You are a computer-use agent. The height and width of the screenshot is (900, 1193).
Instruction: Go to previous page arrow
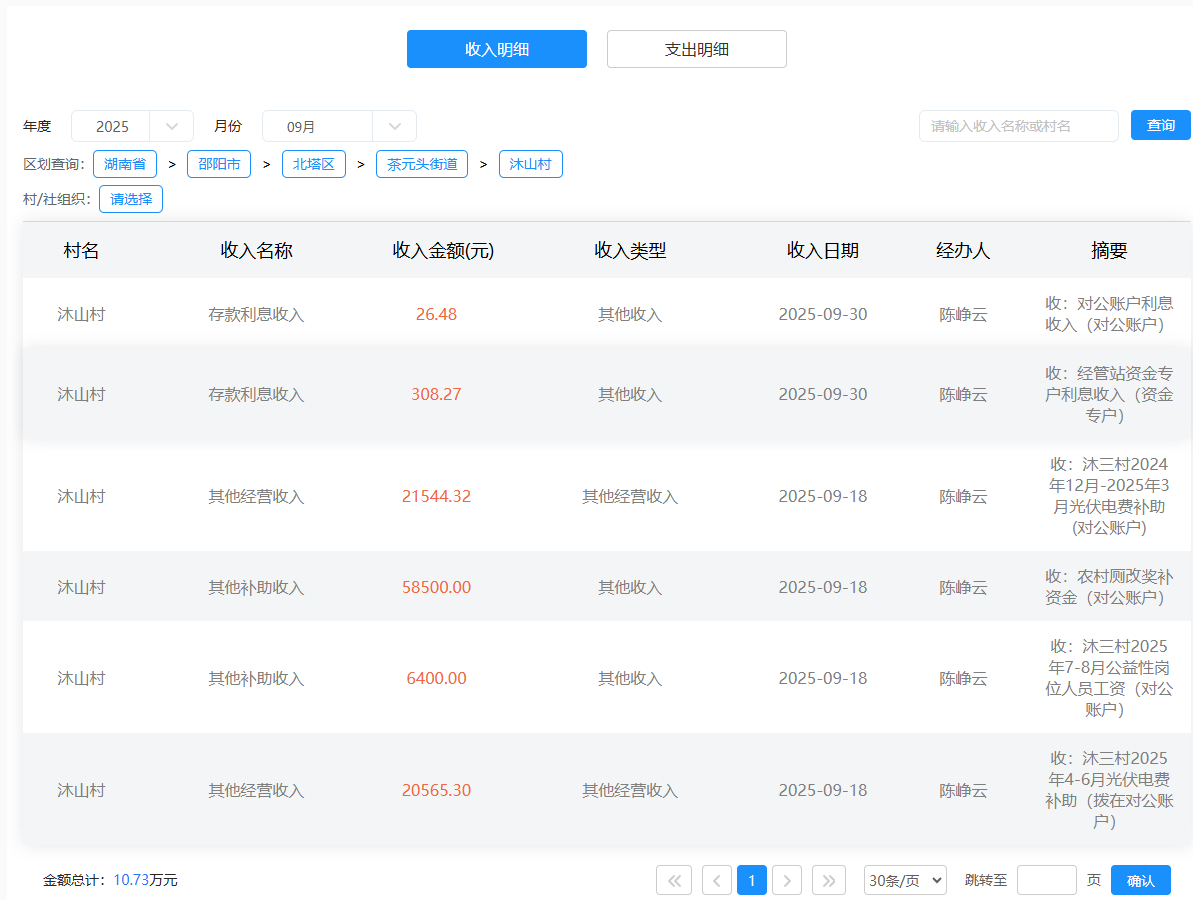tap(717, 880)
